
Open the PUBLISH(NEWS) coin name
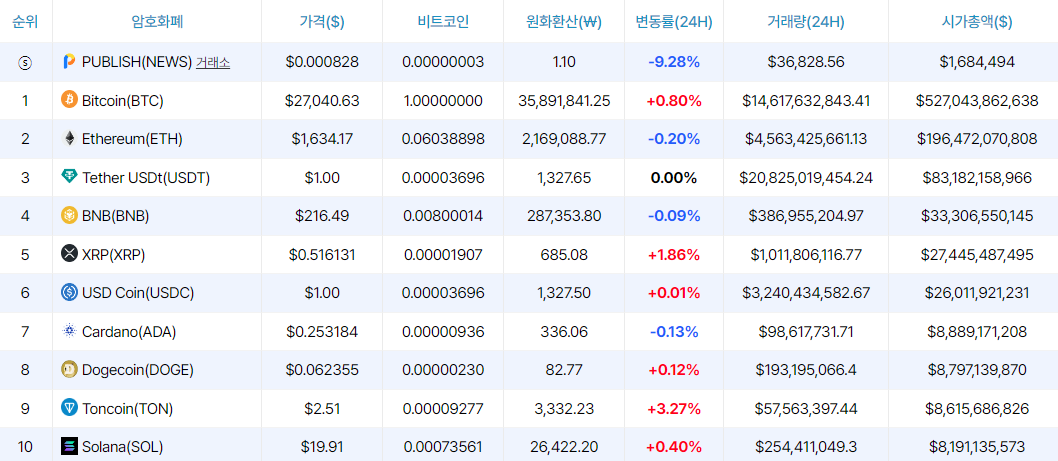click(137, 62)
